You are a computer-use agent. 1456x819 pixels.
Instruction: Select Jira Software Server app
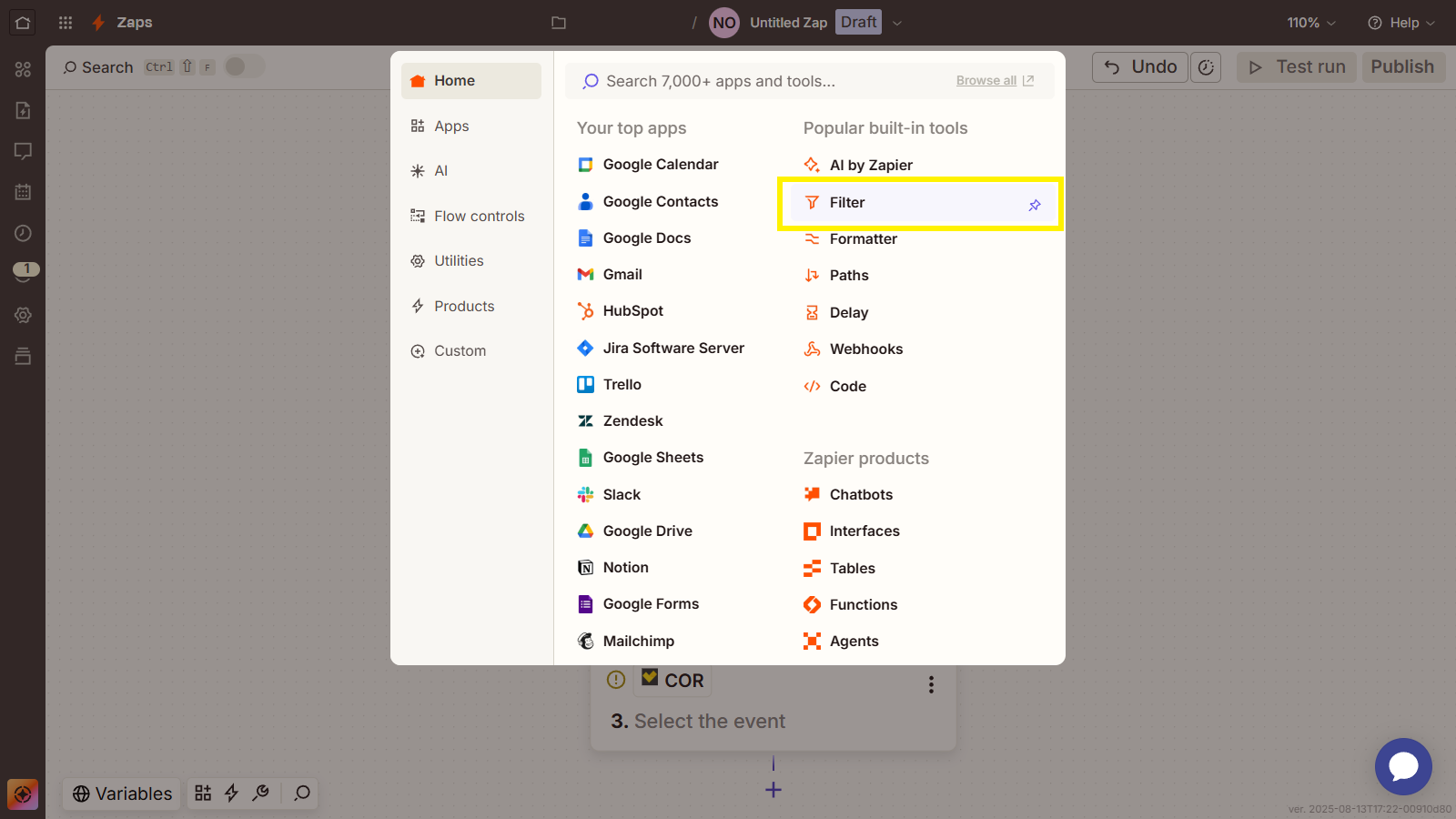(x=661, y=349)
